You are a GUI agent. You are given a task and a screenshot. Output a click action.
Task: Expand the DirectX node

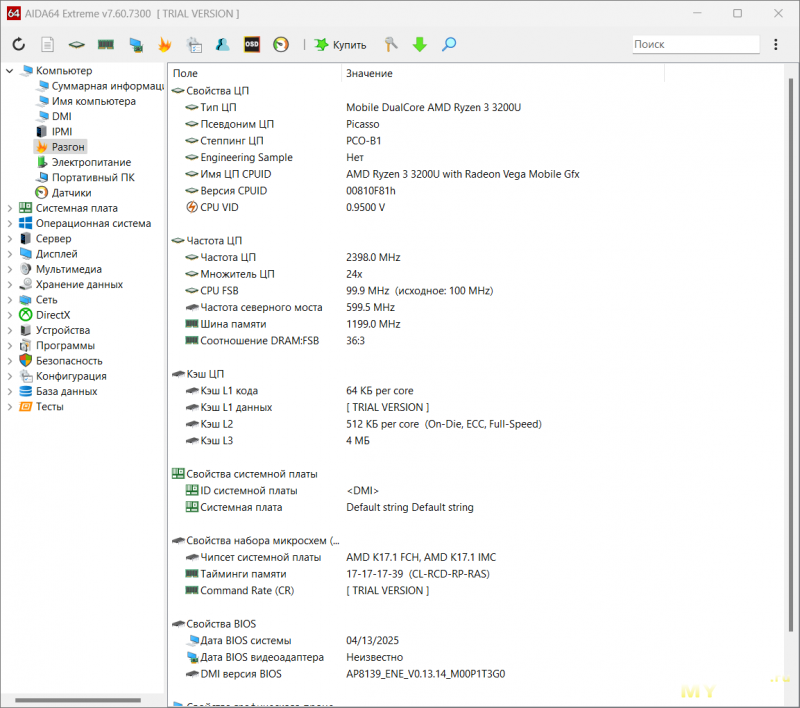[x=10, y=315]
